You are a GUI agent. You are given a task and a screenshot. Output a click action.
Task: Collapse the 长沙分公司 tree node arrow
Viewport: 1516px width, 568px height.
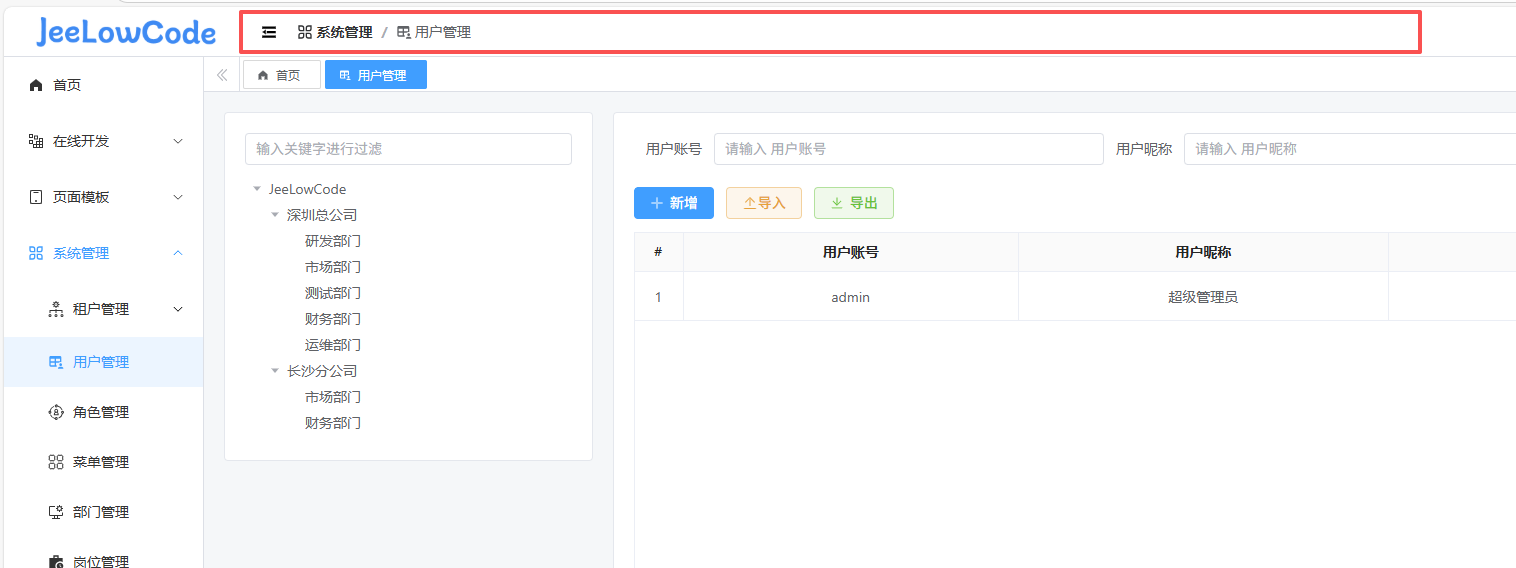pos(275,371)
